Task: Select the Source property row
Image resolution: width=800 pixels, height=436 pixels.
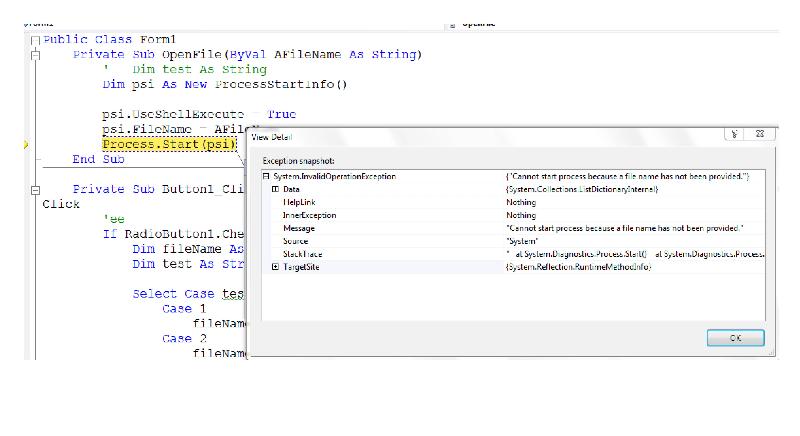Action: coord(513,241)
